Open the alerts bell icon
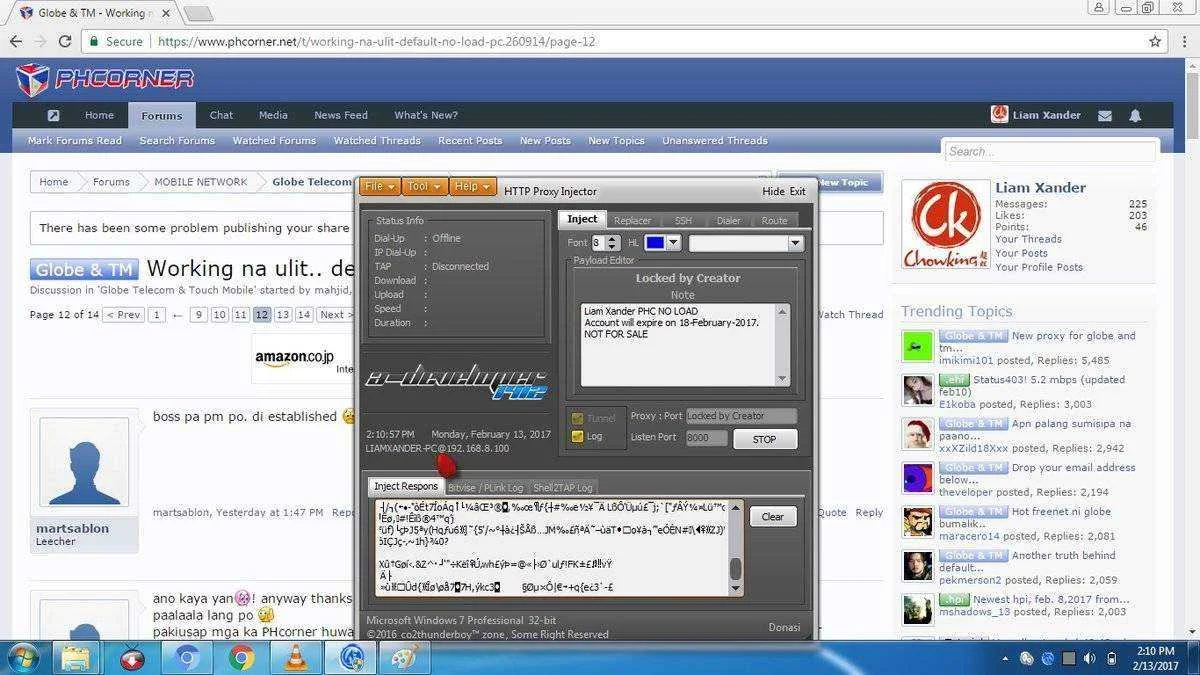1200x675 pixels. point(1135,116)
